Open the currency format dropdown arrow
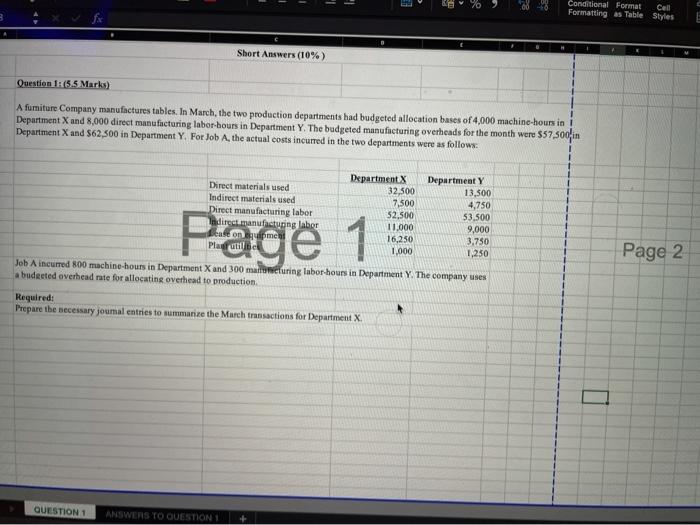Viewport: 700px width, 525px height. (461, 3)
